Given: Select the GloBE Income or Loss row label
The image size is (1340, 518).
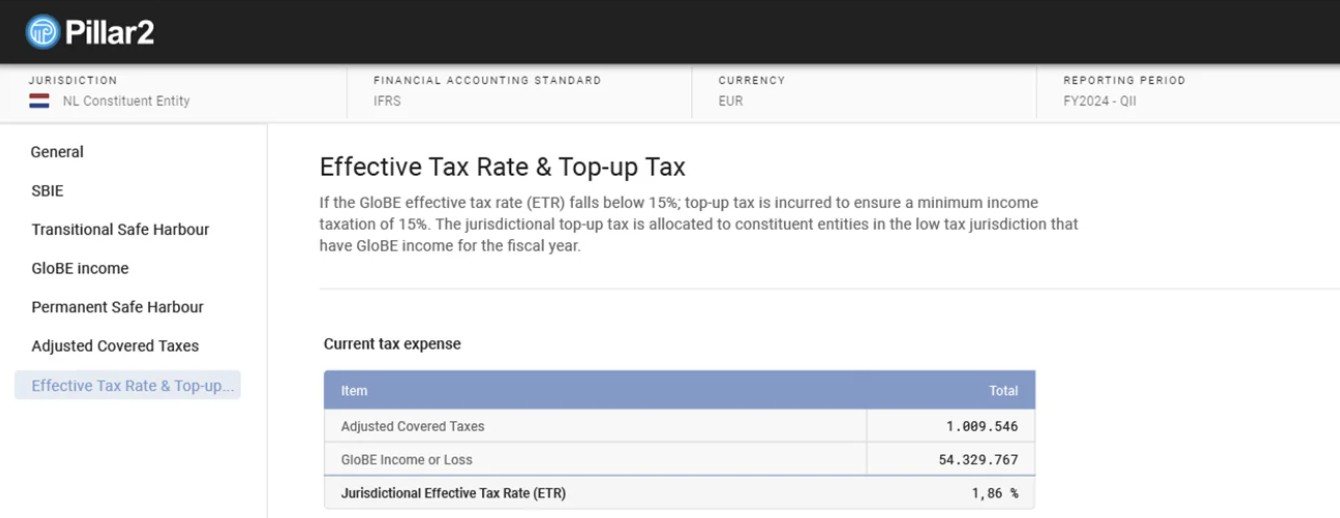Looking at the screenshot, I should point(406,460).
